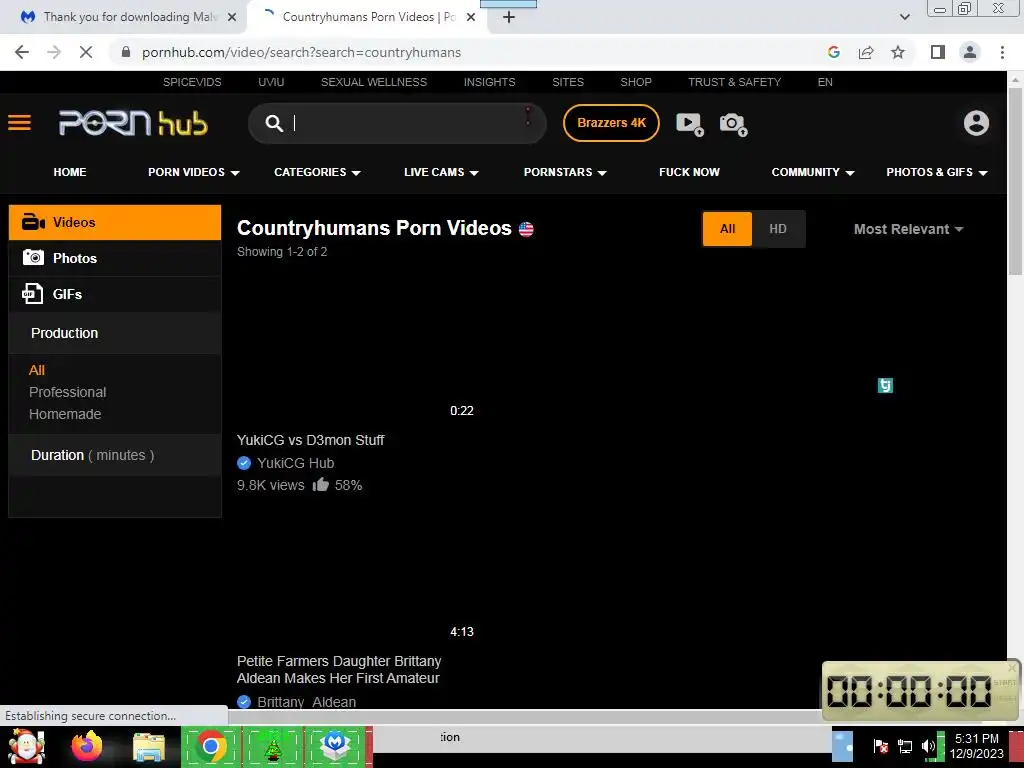Open the Shop link in top bar
Image resolution: width=1024 pixels, height=768 pixels.
coord(635,82)
